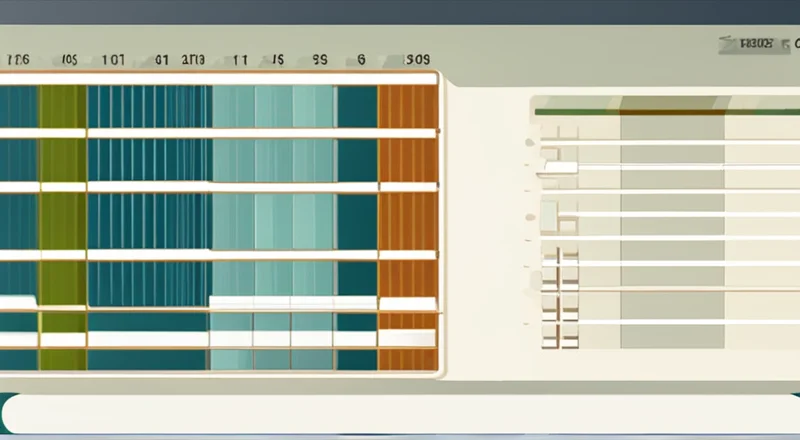
Task: Click the top square in the right panel's stacked grid
Action: click(548, 257)
